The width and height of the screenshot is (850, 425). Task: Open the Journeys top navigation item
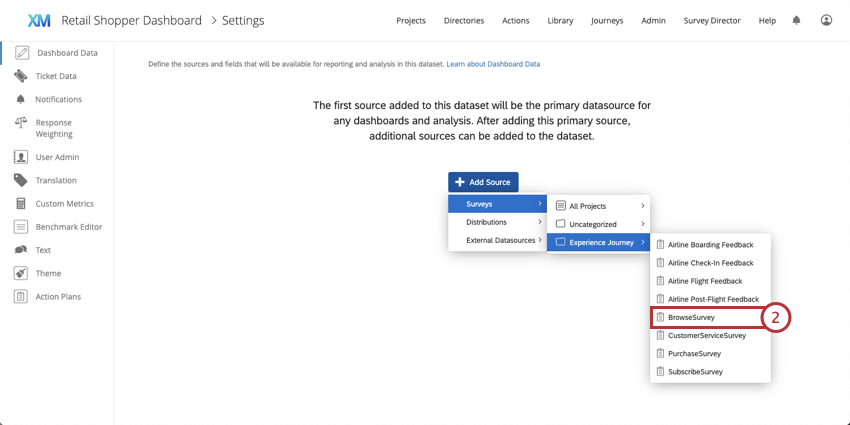607,21
